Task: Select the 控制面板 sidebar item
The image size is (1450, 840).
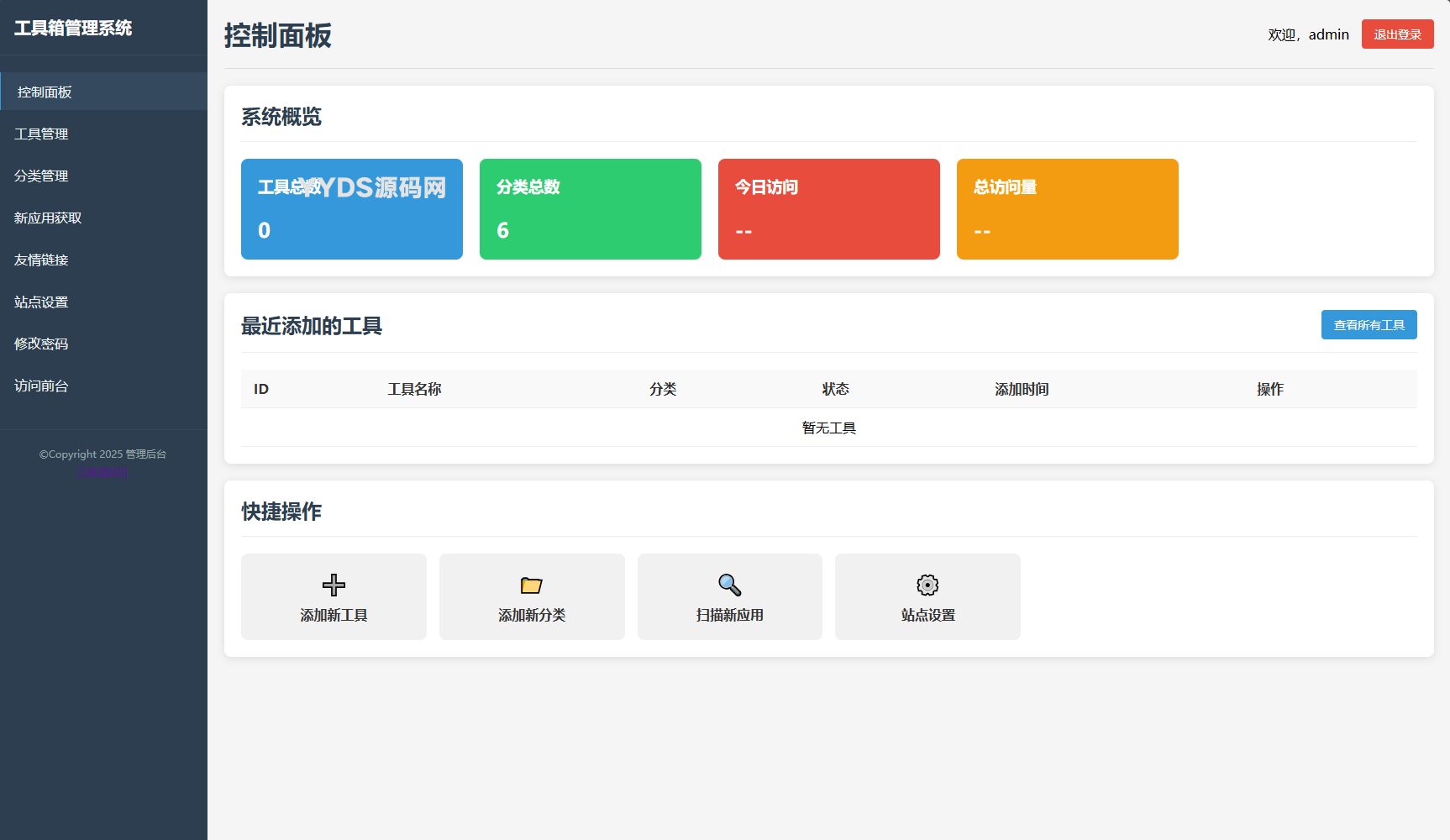Action: tap(45, 92)
